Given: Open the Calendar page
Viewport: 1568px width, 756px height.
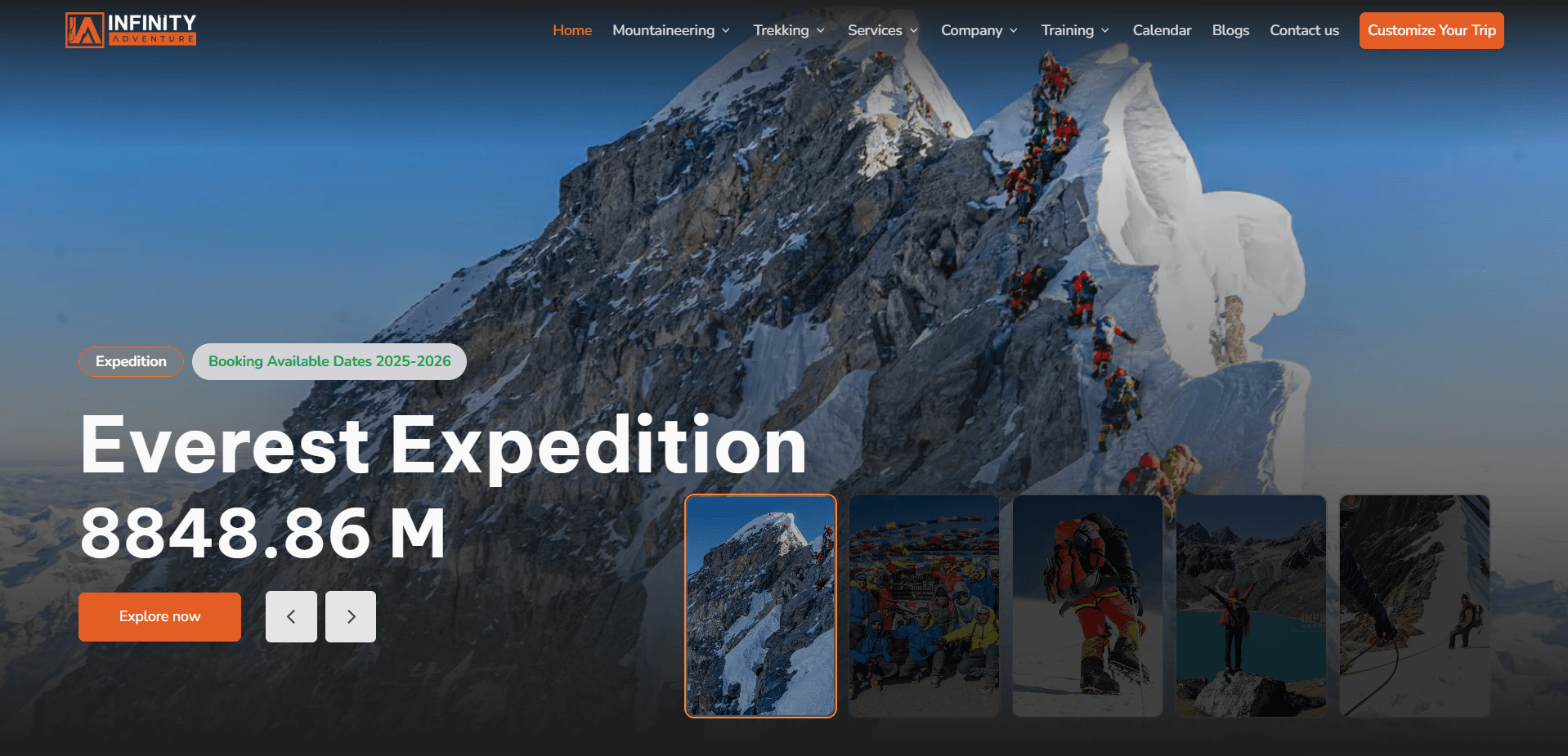Looking at the screenshot, I should coord(1162,30).
